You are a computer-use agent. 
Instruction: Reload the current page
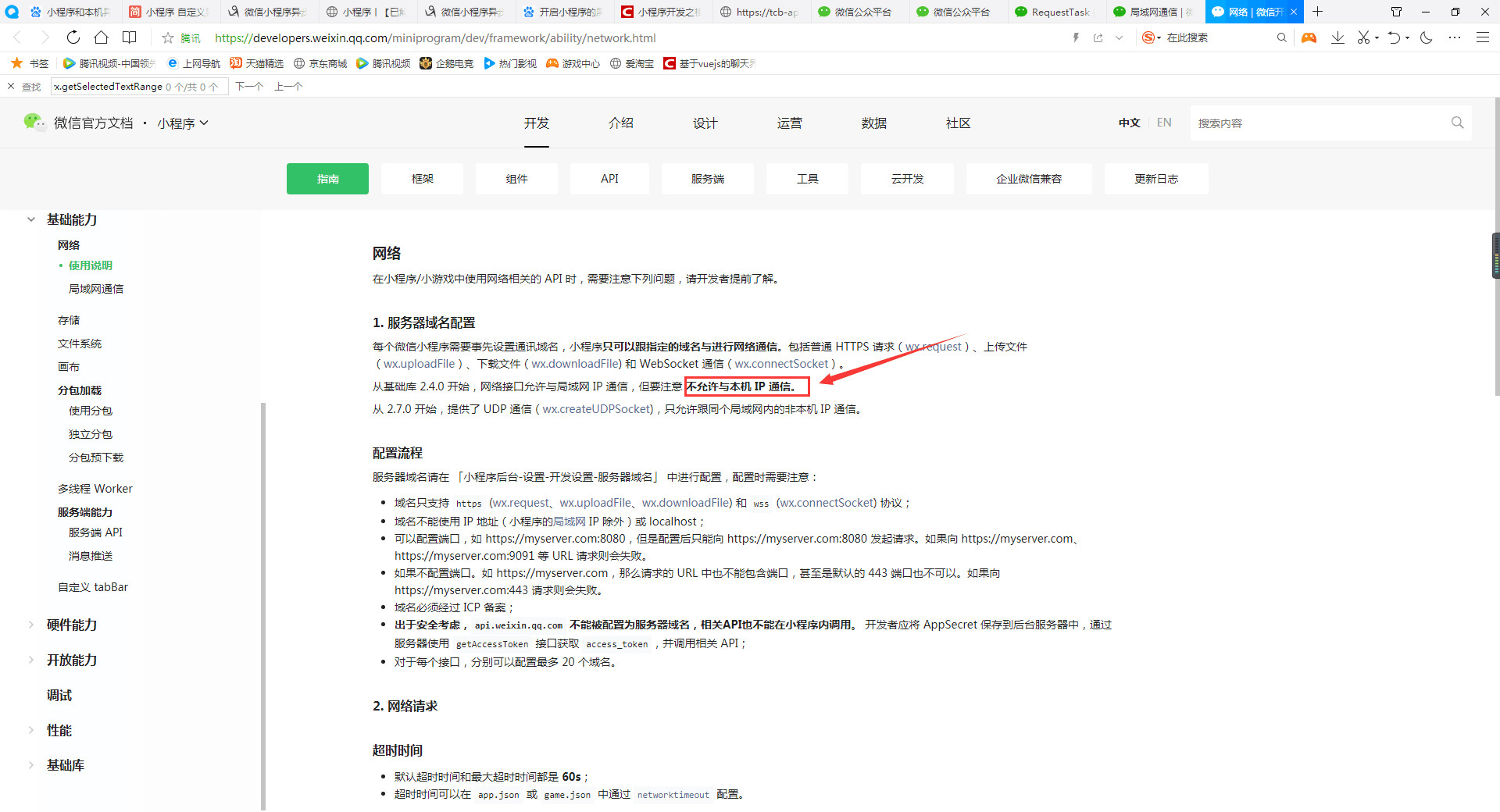73,37
